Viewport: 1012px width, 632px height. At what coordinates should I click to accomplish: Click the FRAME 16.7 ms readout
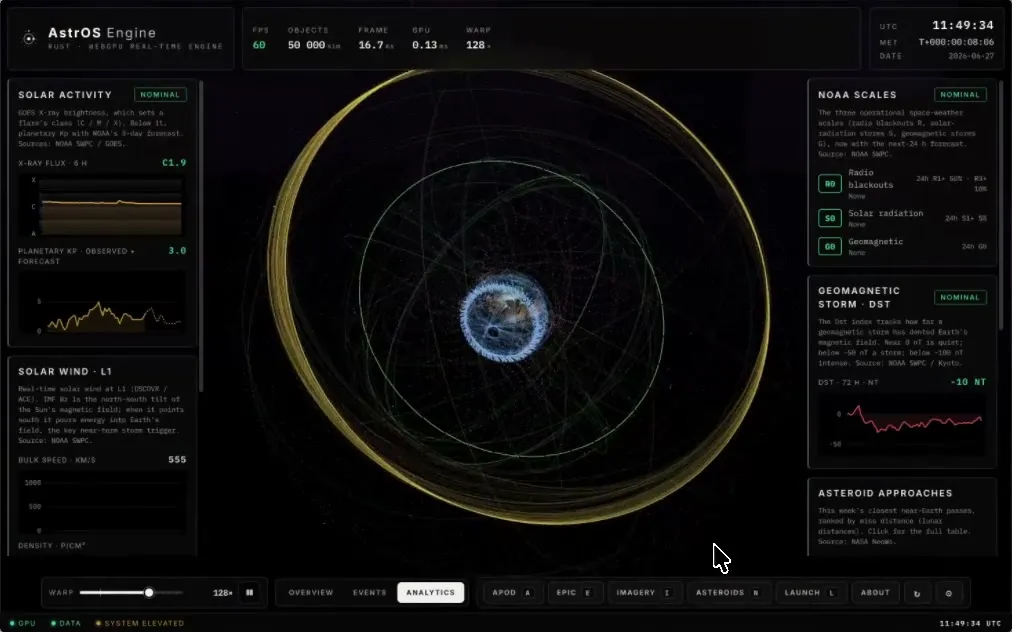coord(376,38)
